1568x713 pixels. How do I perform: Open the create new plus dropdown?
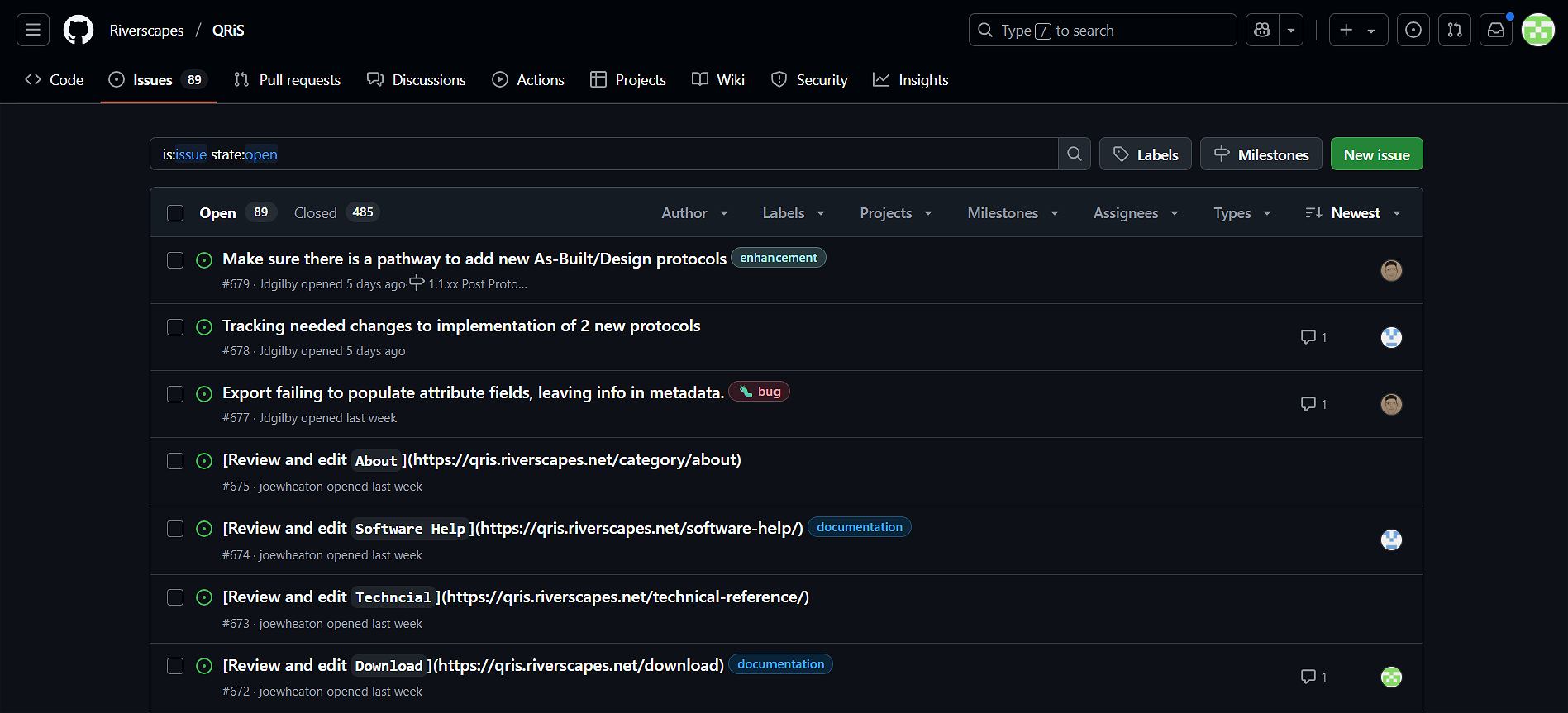(1358, 30)
